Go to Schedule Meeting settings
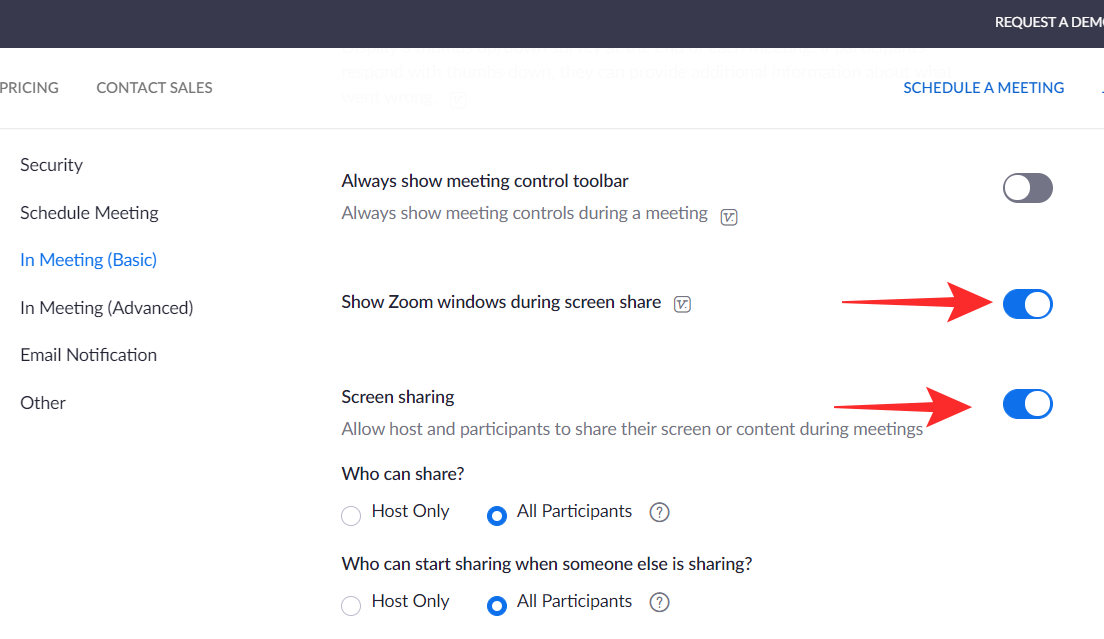This screenshot has height=639, width=1104. 89,213
